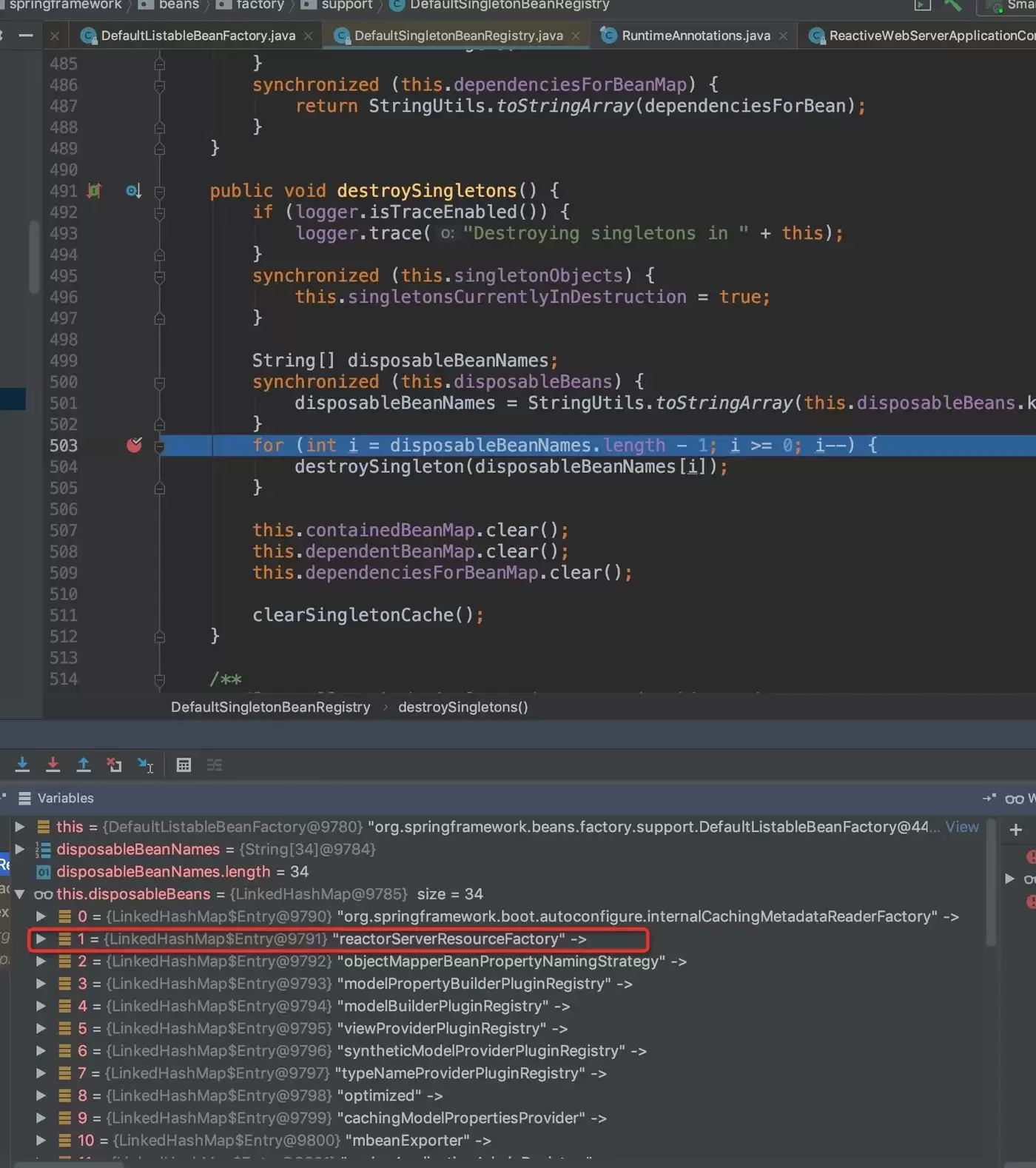Click the View link for 'this'
Image resolution: width=1036 pixels, height=1168 pixels.
962,827
